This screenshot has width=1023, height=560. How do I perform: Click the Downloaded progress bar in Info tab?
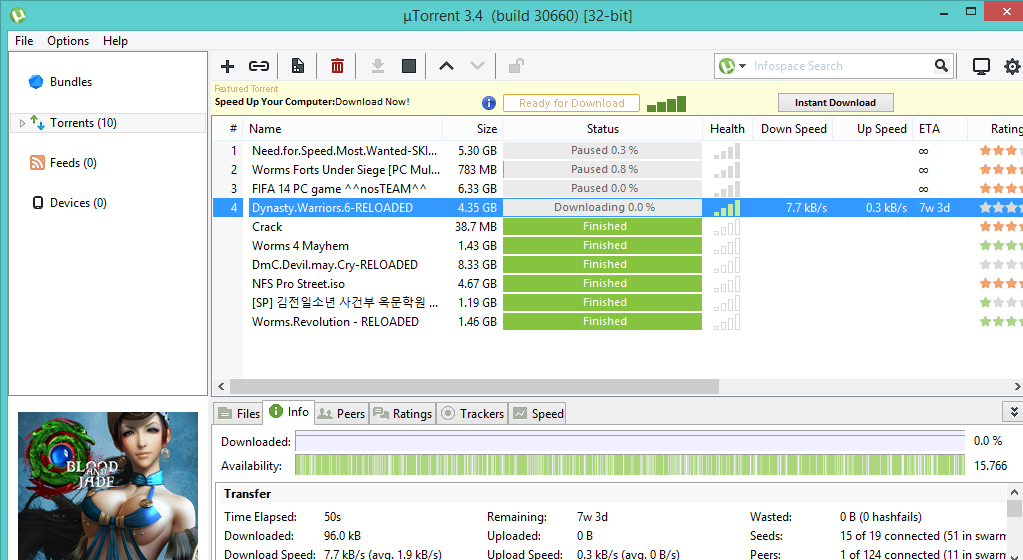pos(630,441)
